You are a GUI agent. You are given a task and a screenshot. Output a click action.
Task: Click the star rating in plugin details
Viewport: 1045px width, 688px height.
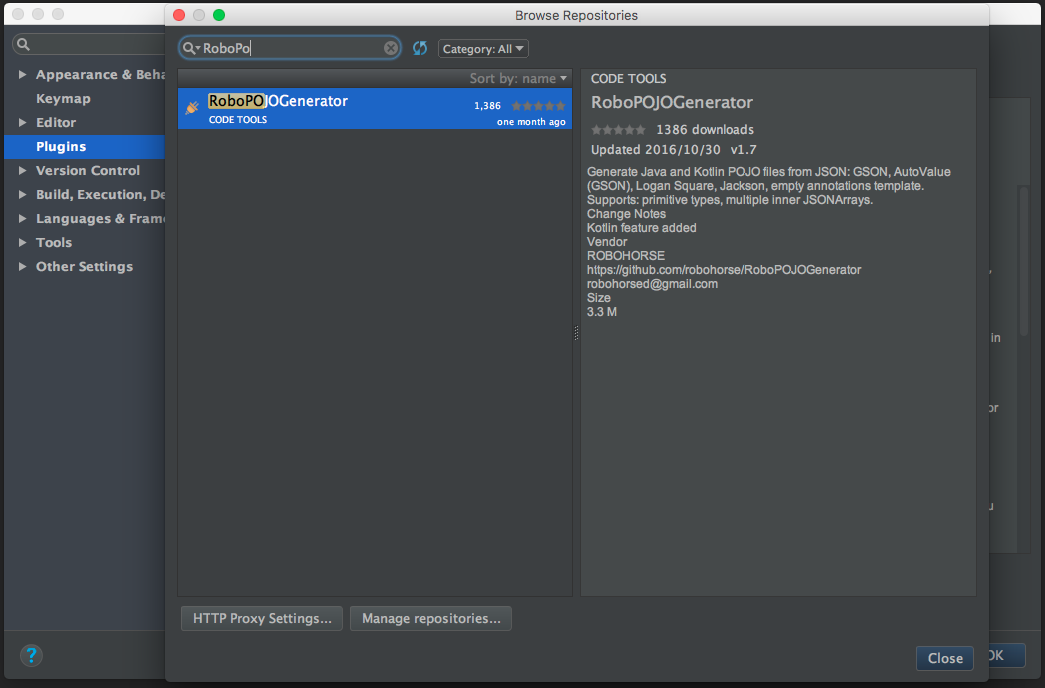tap(618, 129)
